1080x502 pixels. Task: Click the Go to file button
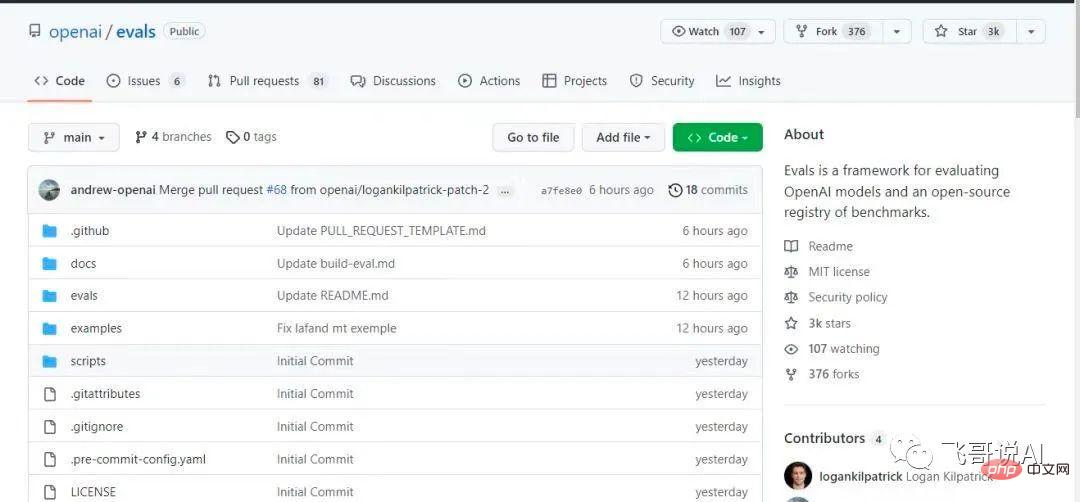[533, 137]
